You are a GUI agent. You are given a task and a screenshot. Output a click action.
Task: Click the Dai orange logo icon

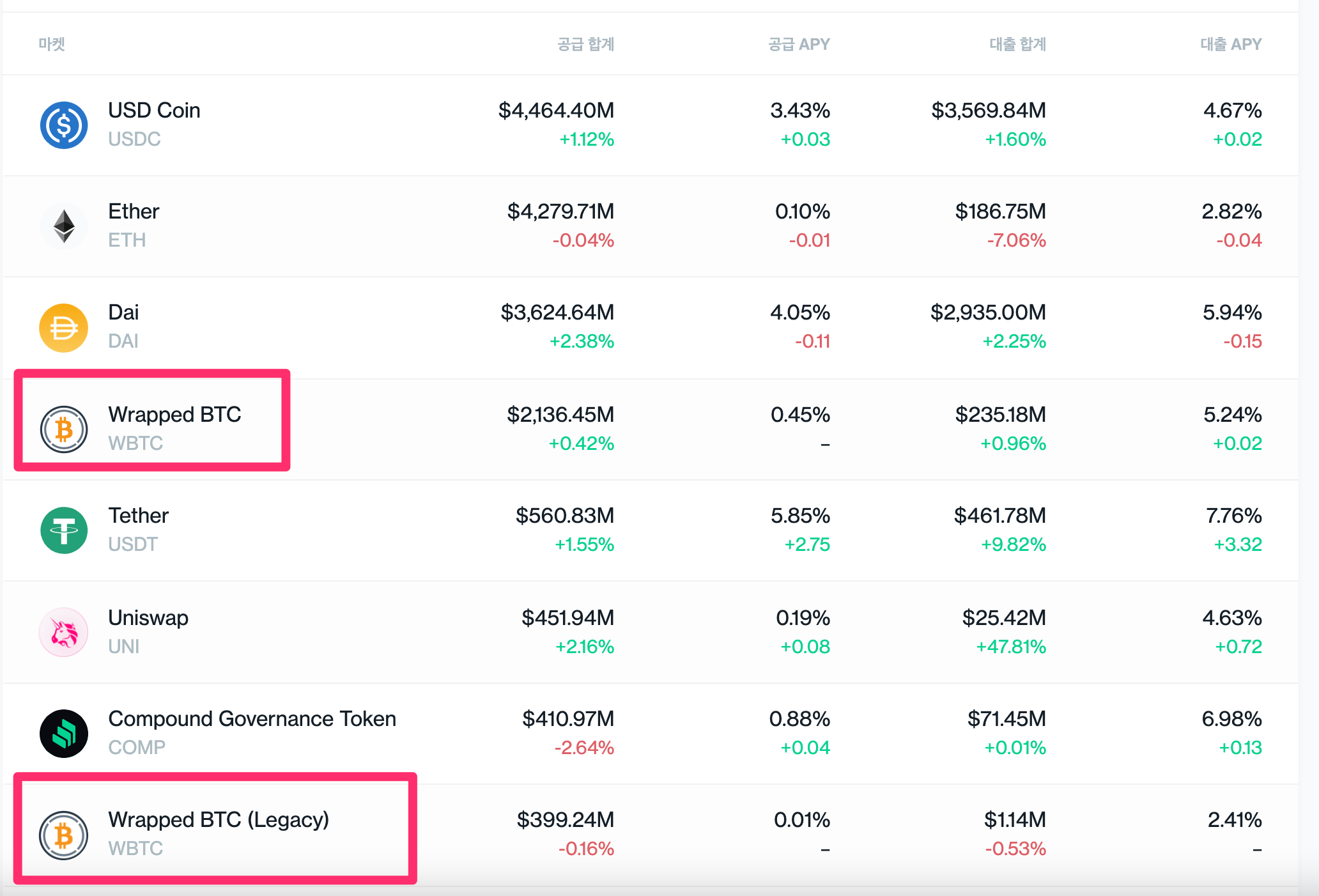point(64,328)
